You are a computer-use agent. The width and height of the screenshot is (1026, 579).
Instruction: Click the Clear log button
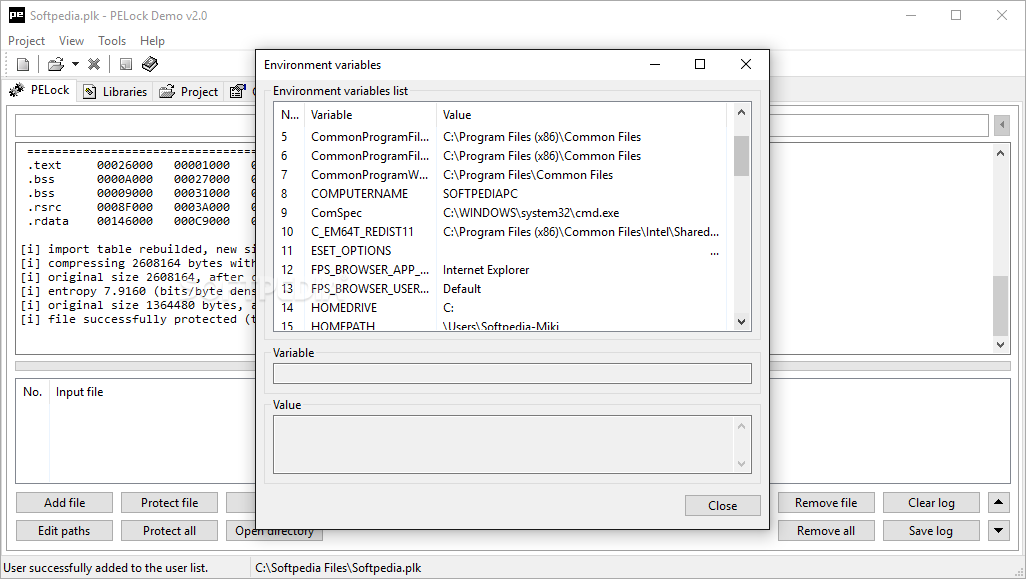tap(931, 502)
